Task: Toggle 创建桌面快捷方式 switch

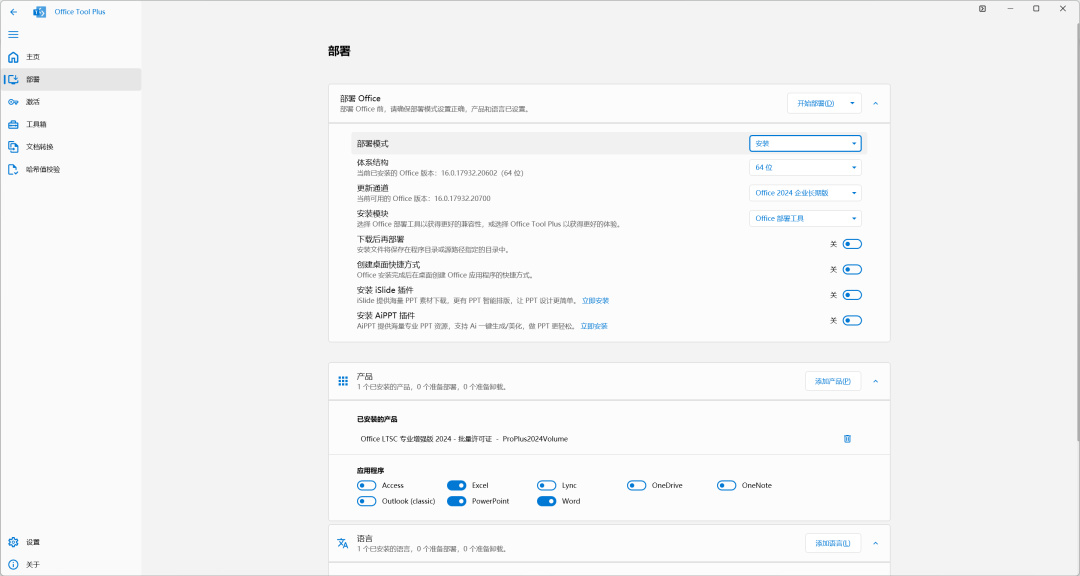Action: (x=852, y=269)
